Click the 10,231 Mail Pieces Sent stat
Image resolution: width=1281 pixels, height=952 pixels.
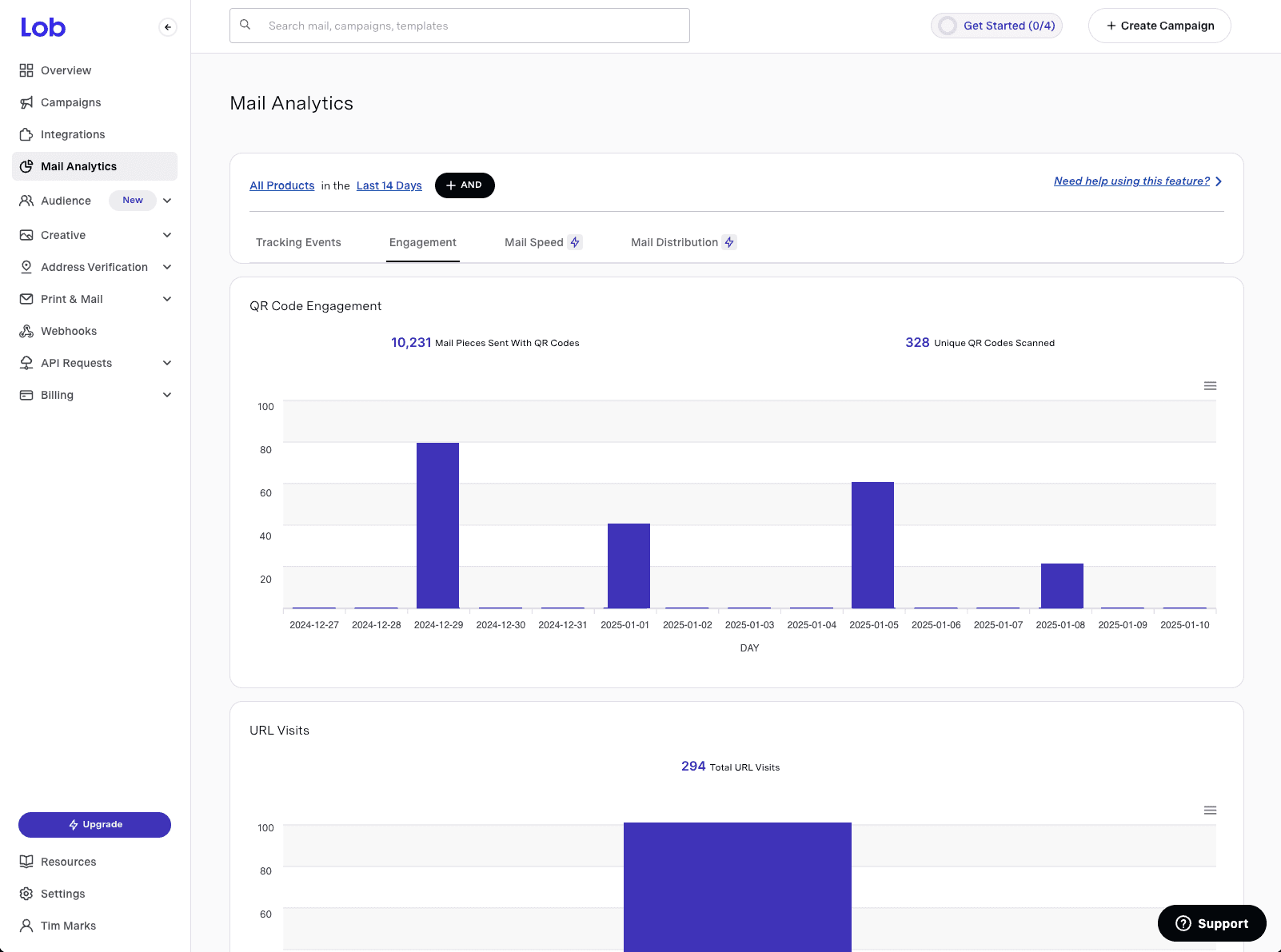point(485,343)
